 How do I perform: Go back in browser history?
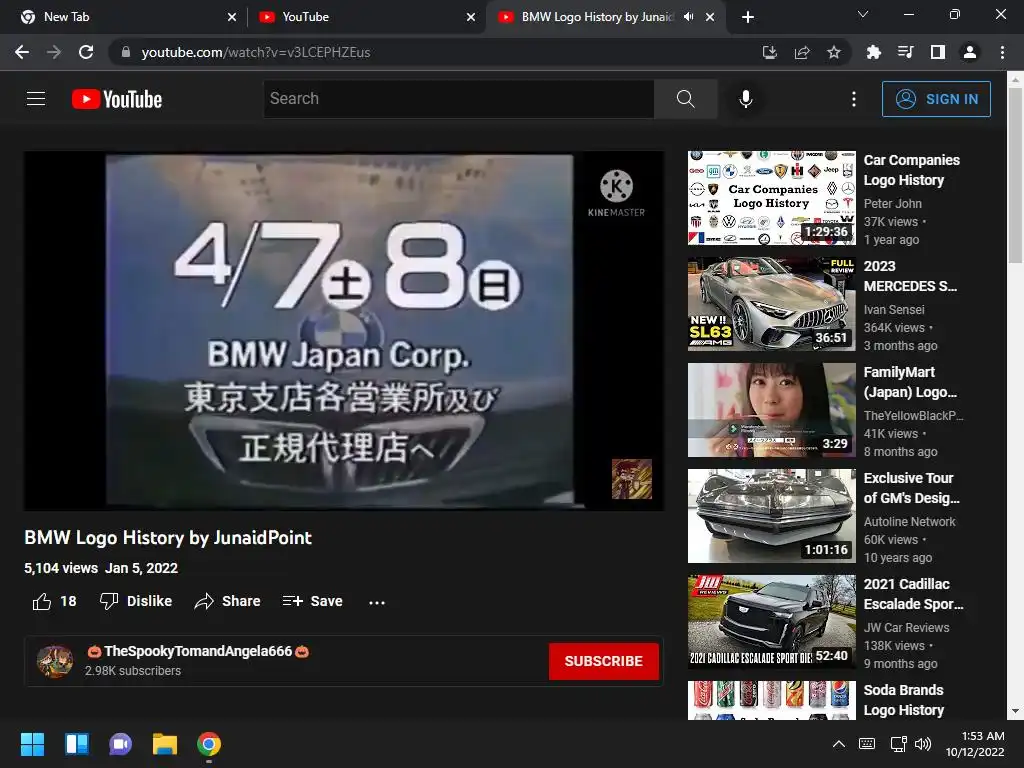[22, 52]
